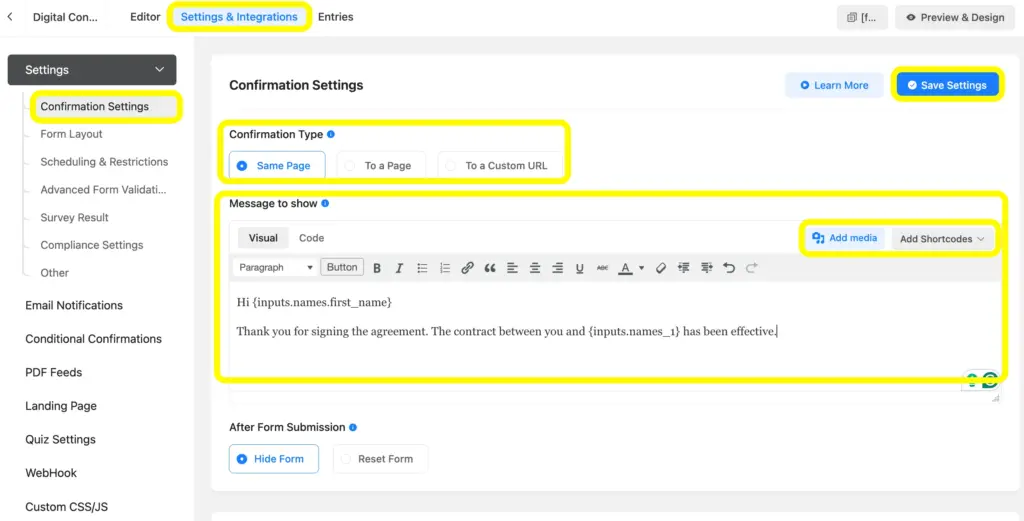Insert a bulleted list

point(423,268)
